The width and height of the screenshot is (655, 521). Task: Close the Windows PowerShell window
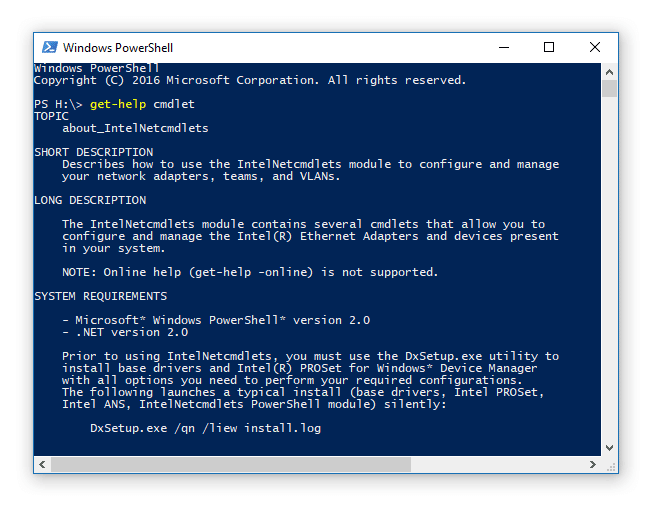[x=595, y=47]
